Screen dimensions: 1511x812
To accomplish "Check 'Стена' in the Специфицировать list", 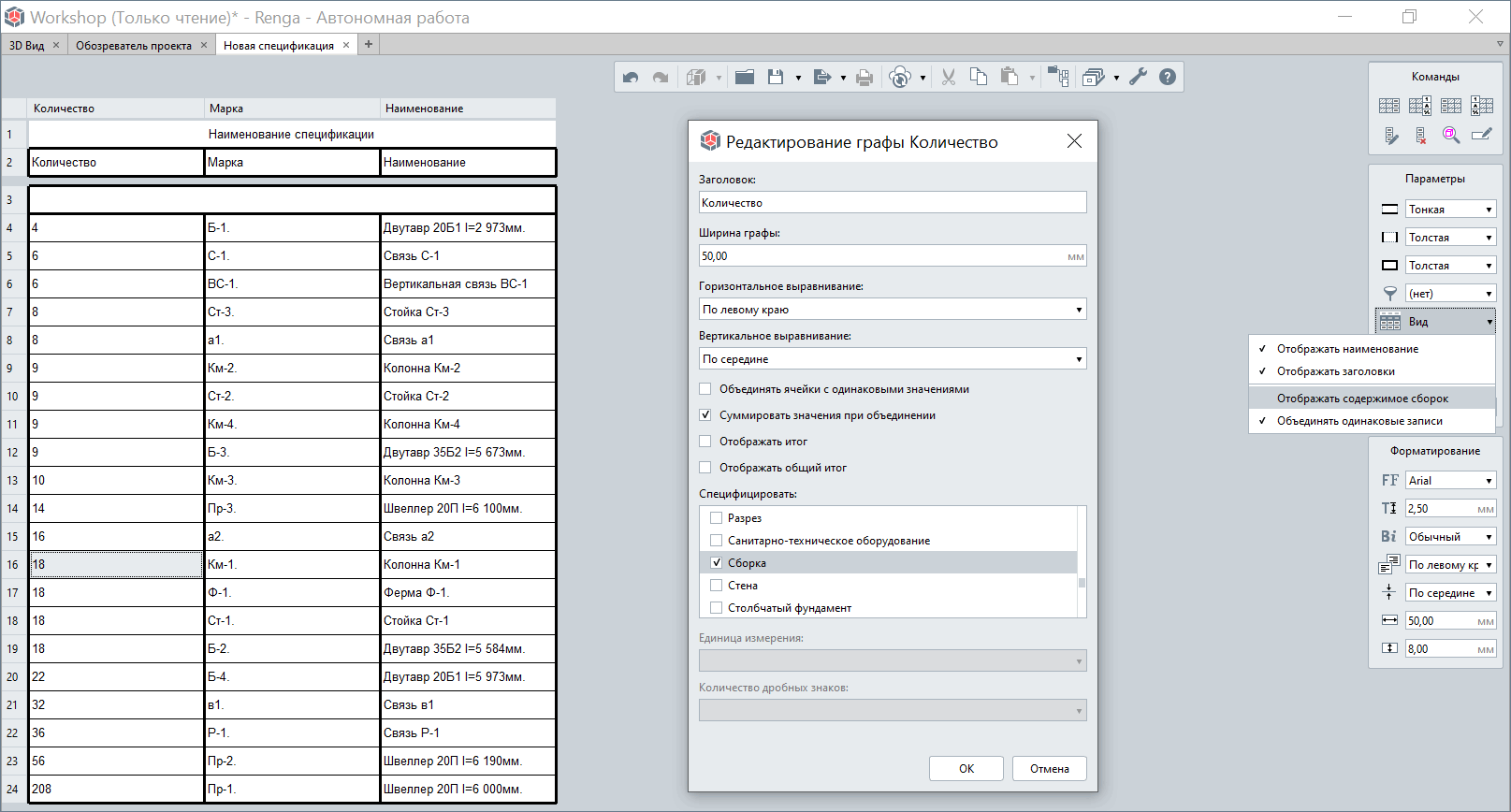I will point(716,586).
